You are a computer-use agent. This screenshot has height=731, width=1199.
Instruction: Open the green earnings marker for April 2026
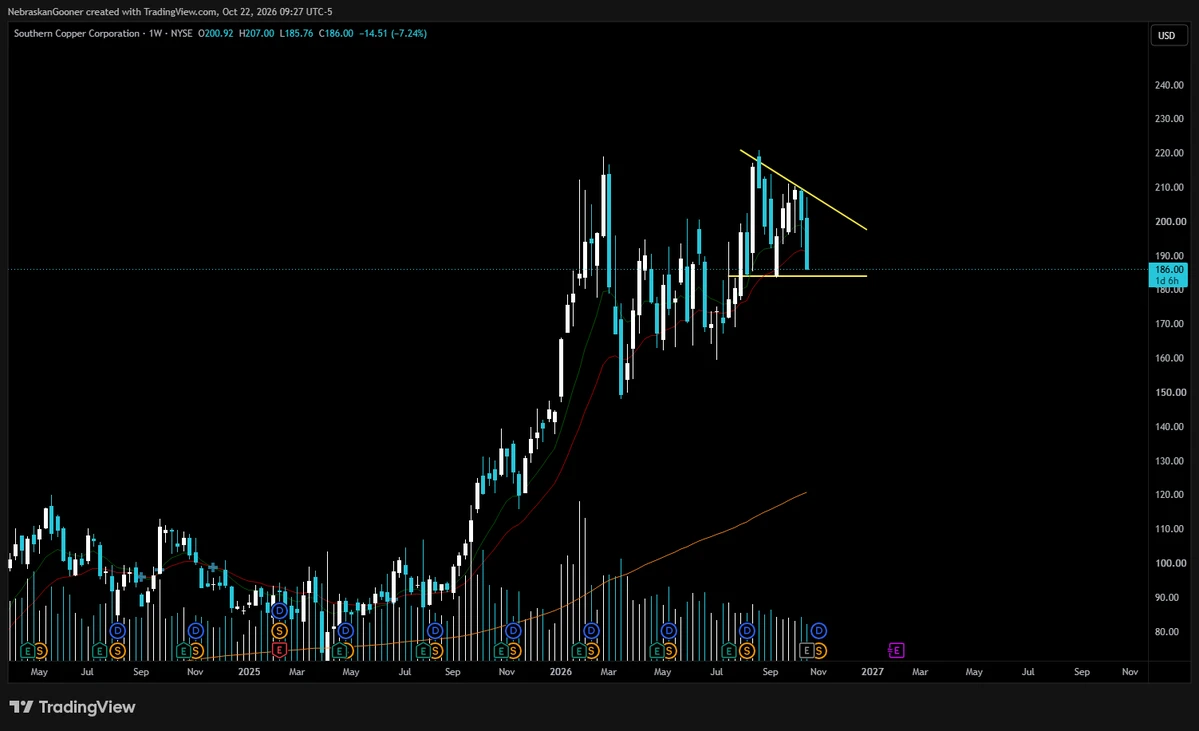coord(657,651)
